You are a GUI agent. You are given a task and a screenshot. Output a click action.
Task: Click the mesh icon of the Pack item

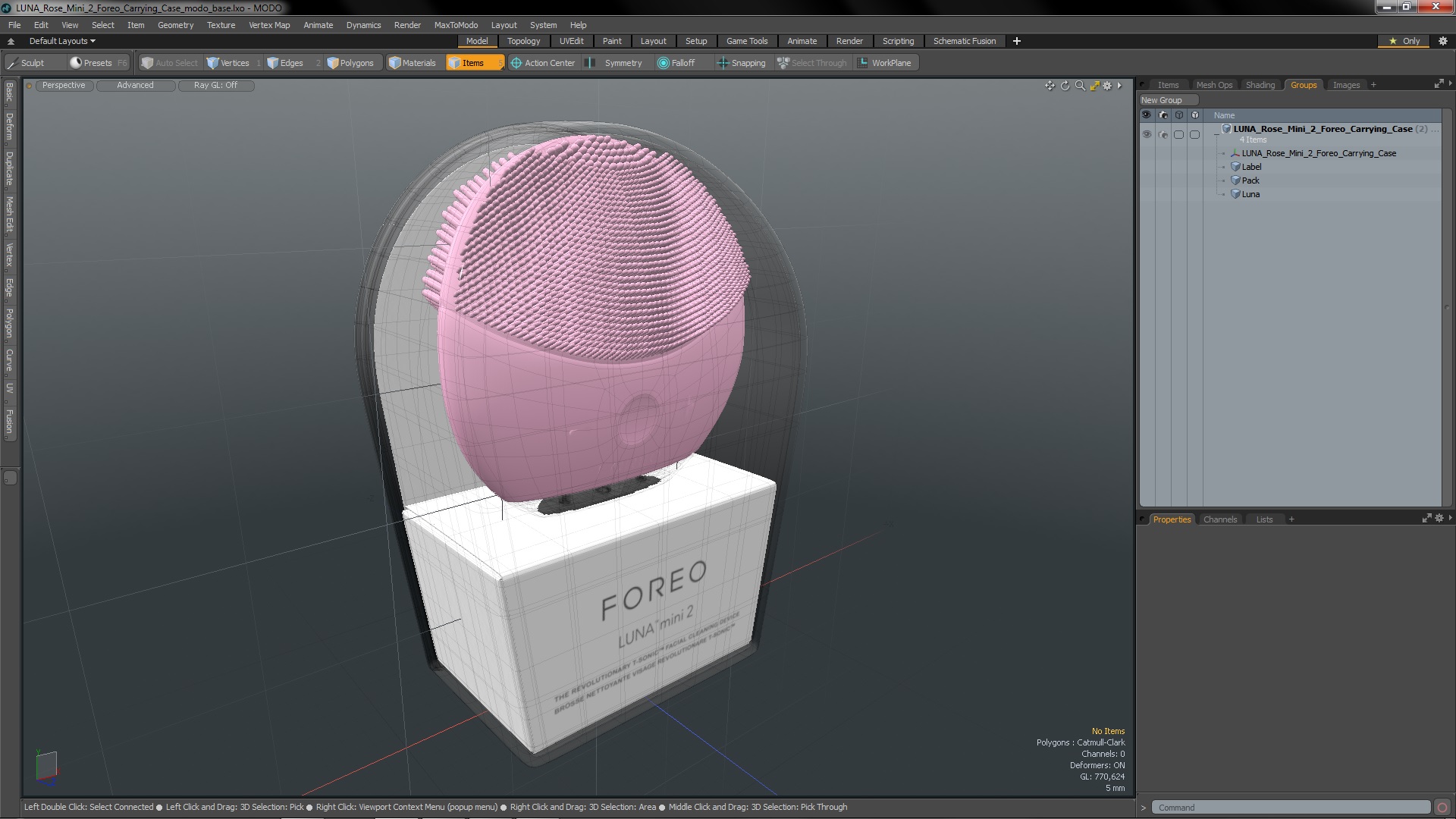point(1235,180)
